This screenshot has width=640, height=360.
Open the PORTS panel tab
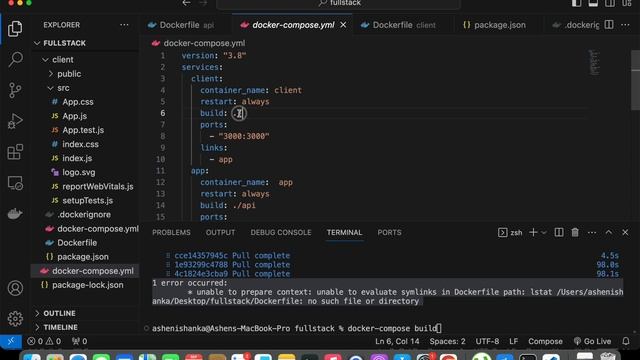(389, 232)
